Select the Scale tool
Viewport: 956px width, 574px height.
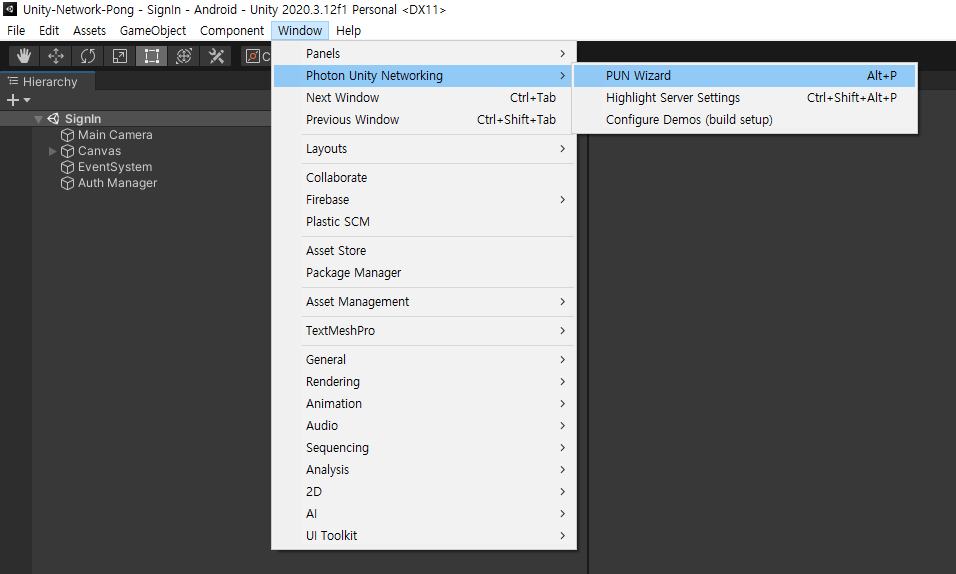[x=120, y=56]
